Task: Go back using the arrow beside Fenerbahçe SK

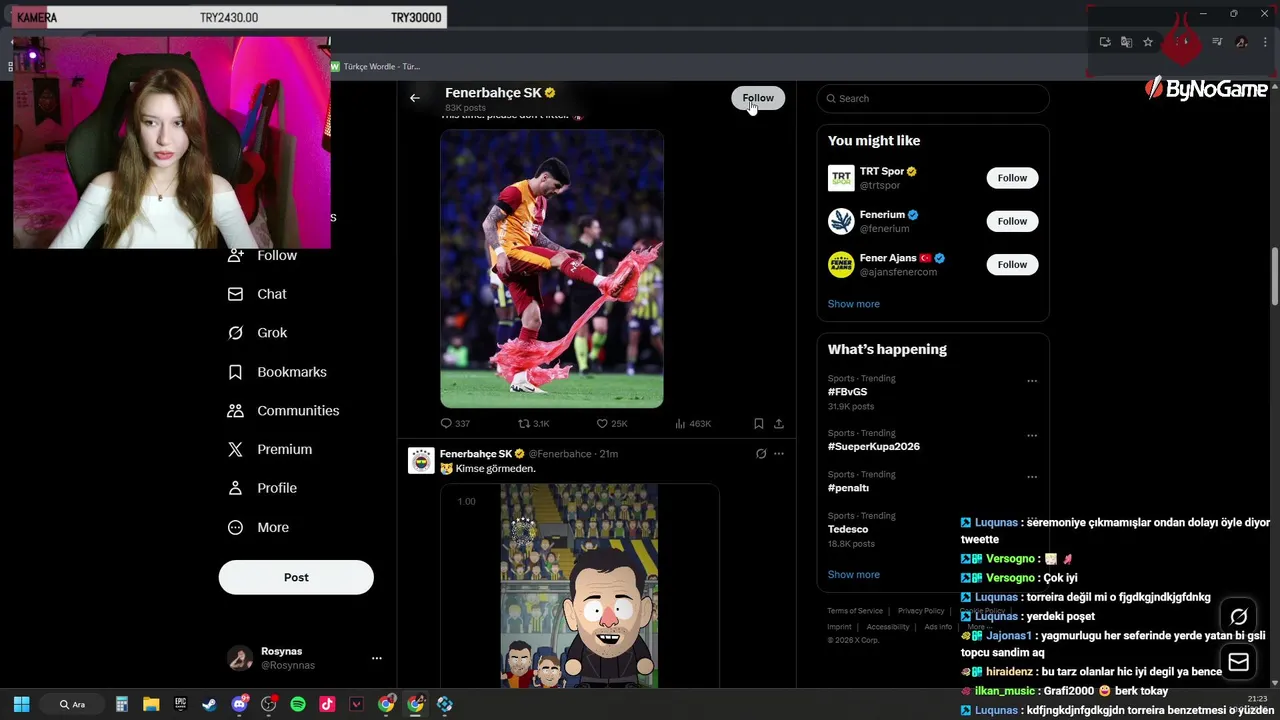Action: coord(415,98)
